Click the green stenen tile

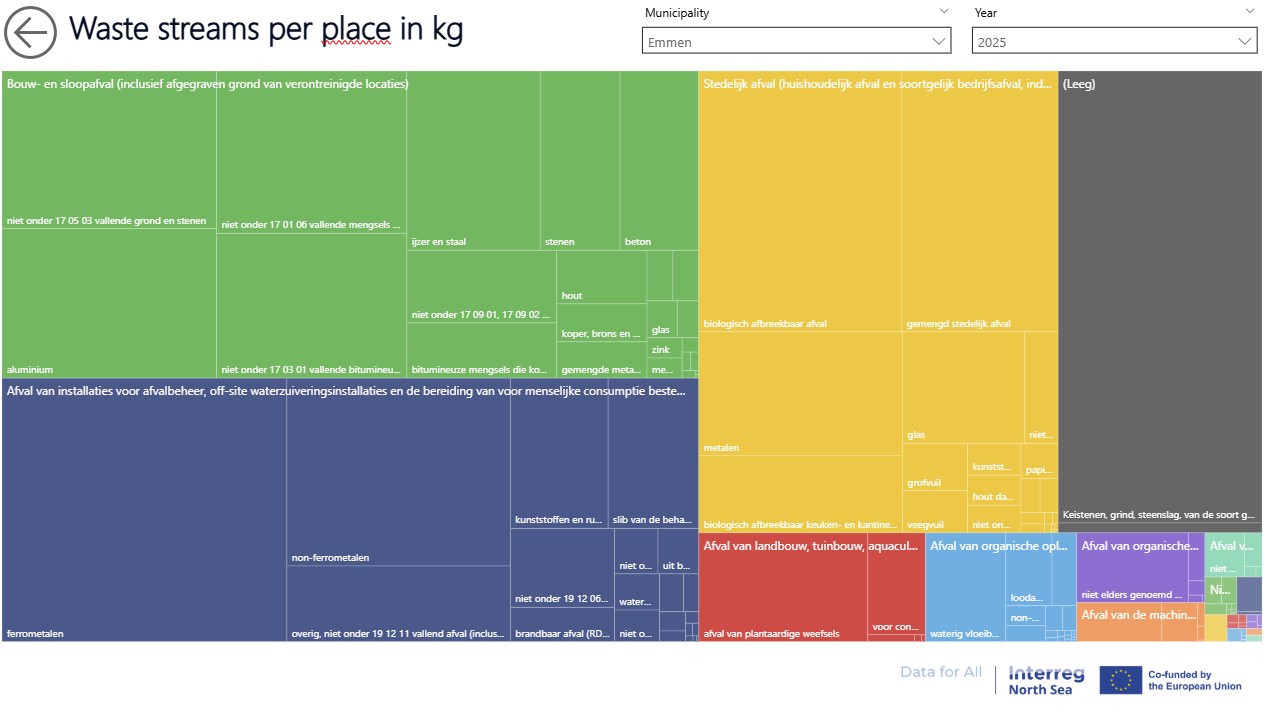coord(579,165)
